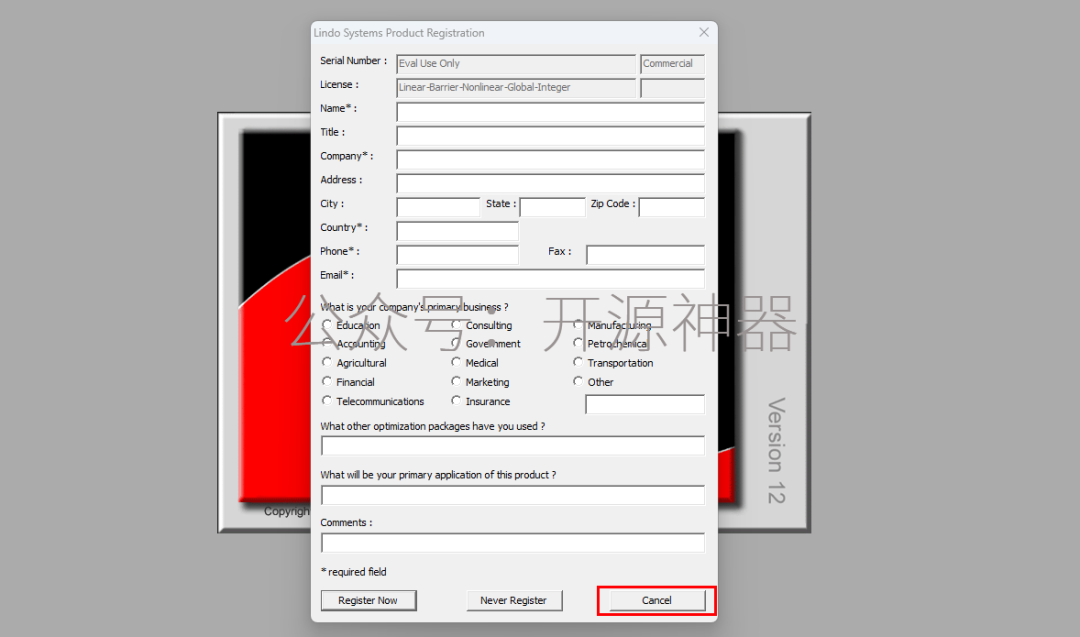Focus the Email text field
The image size is (1080, 637).
(550, 278)
